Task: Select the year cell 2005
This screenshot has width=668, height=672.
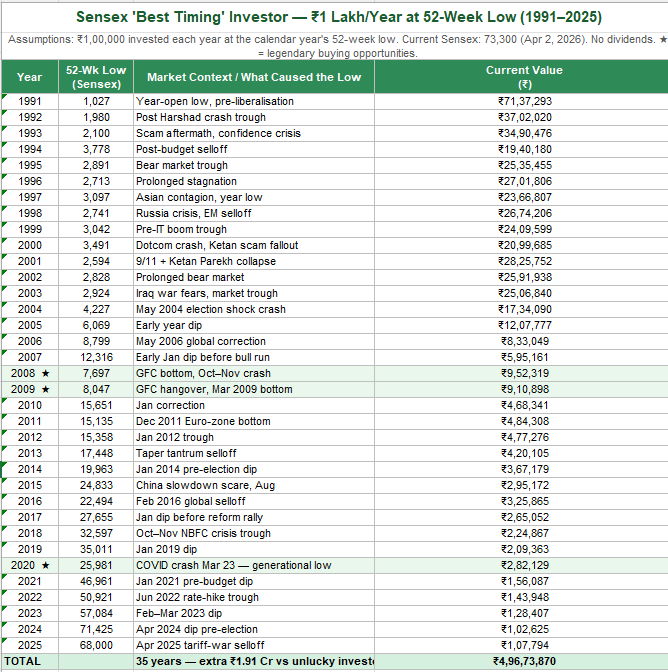Action: point(30,325)
